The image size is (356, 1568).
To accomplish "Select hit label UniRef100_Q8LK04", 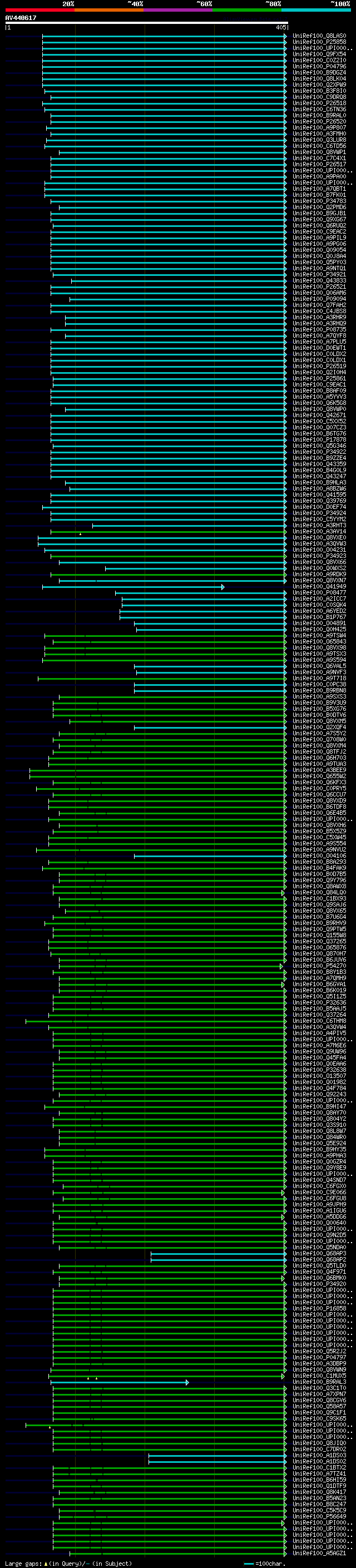I will click(319, 78).
